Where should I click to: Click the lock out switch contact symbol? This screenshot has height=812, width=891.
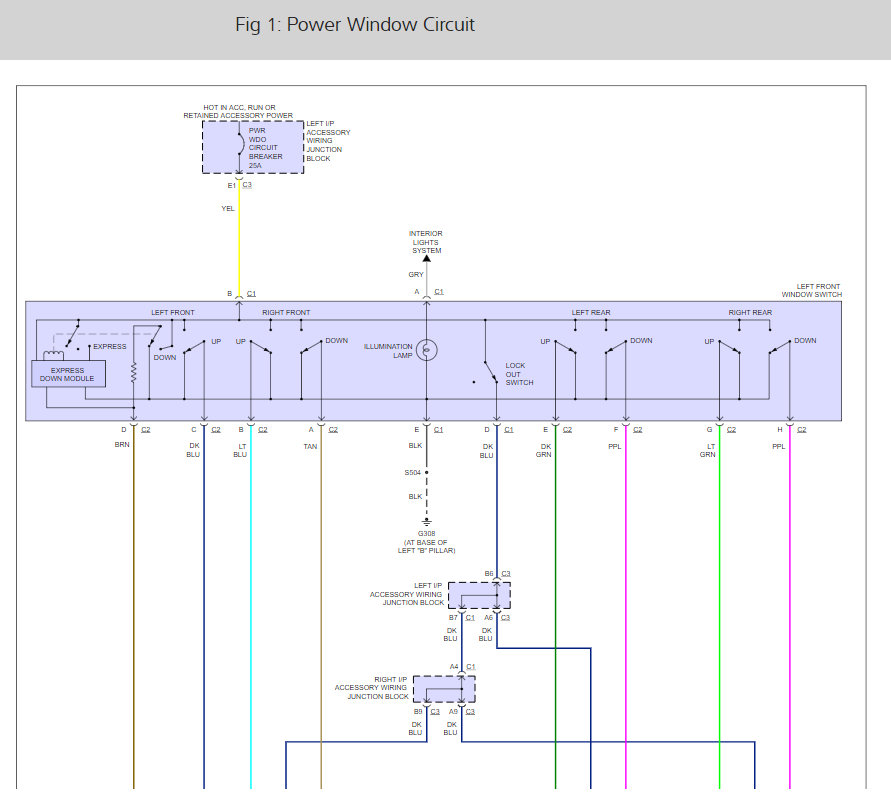(x=490, y=372)
